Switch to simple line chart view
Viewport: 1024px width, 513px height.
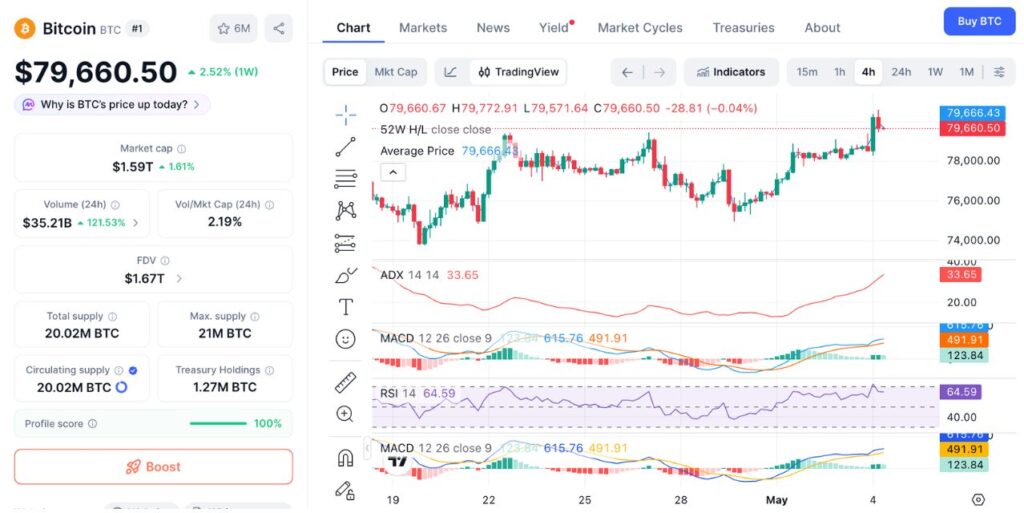[451, 72]
